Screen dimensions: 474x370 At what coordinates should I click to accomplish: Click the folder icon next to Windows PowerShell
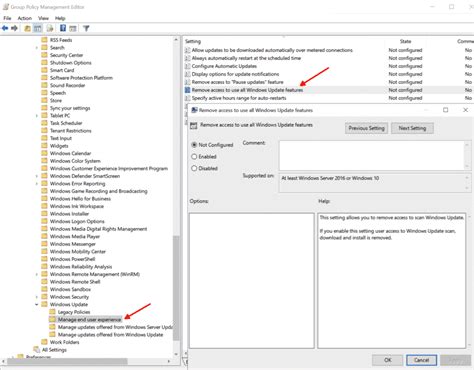coord(44,259)
